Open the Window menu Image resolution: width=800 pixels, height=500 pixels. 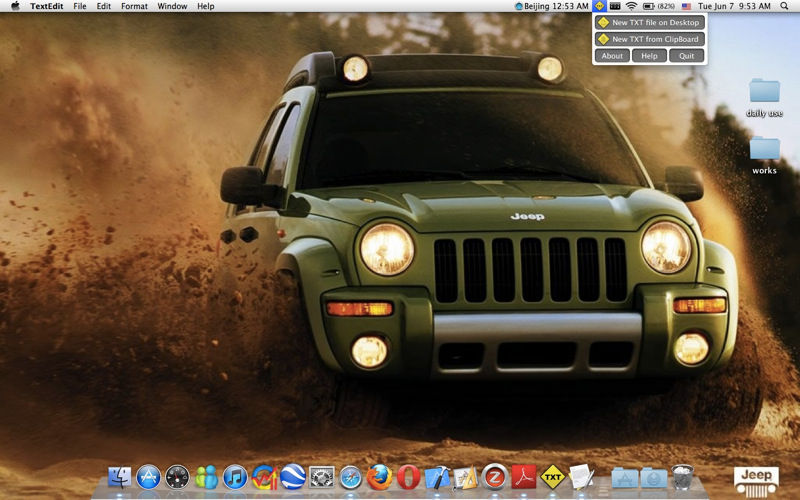(x=172, y=6)
